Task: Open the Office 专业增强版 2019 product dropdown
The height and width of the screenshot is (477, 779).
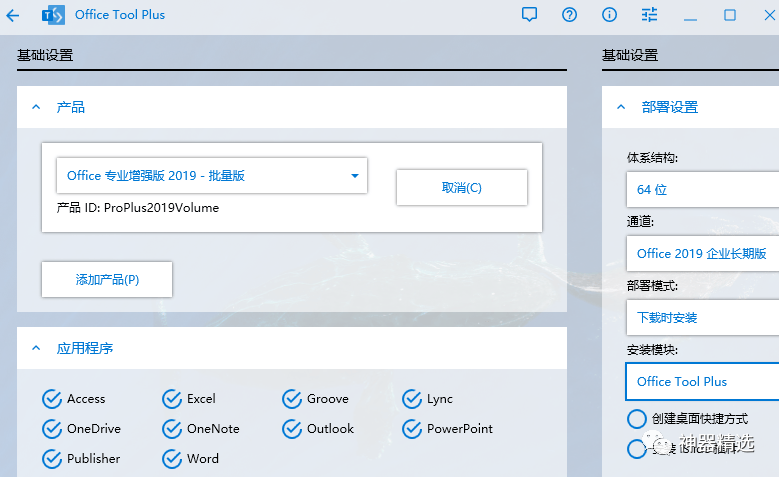Action: (212, 175)
